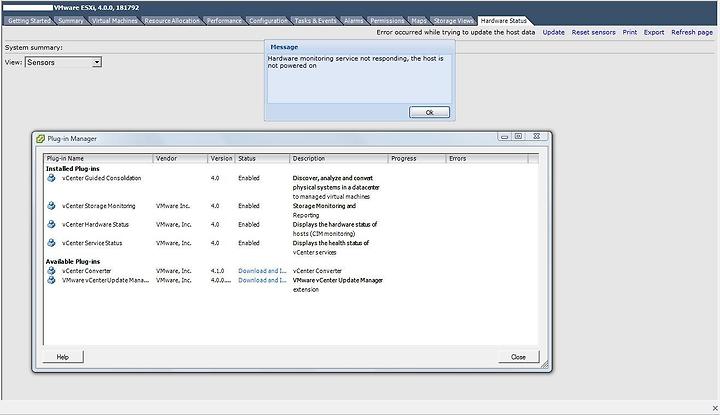720x415 pixels.
Task: Click version 4.1.0 of vCenter Converter
Action: (x=217, y=271)
